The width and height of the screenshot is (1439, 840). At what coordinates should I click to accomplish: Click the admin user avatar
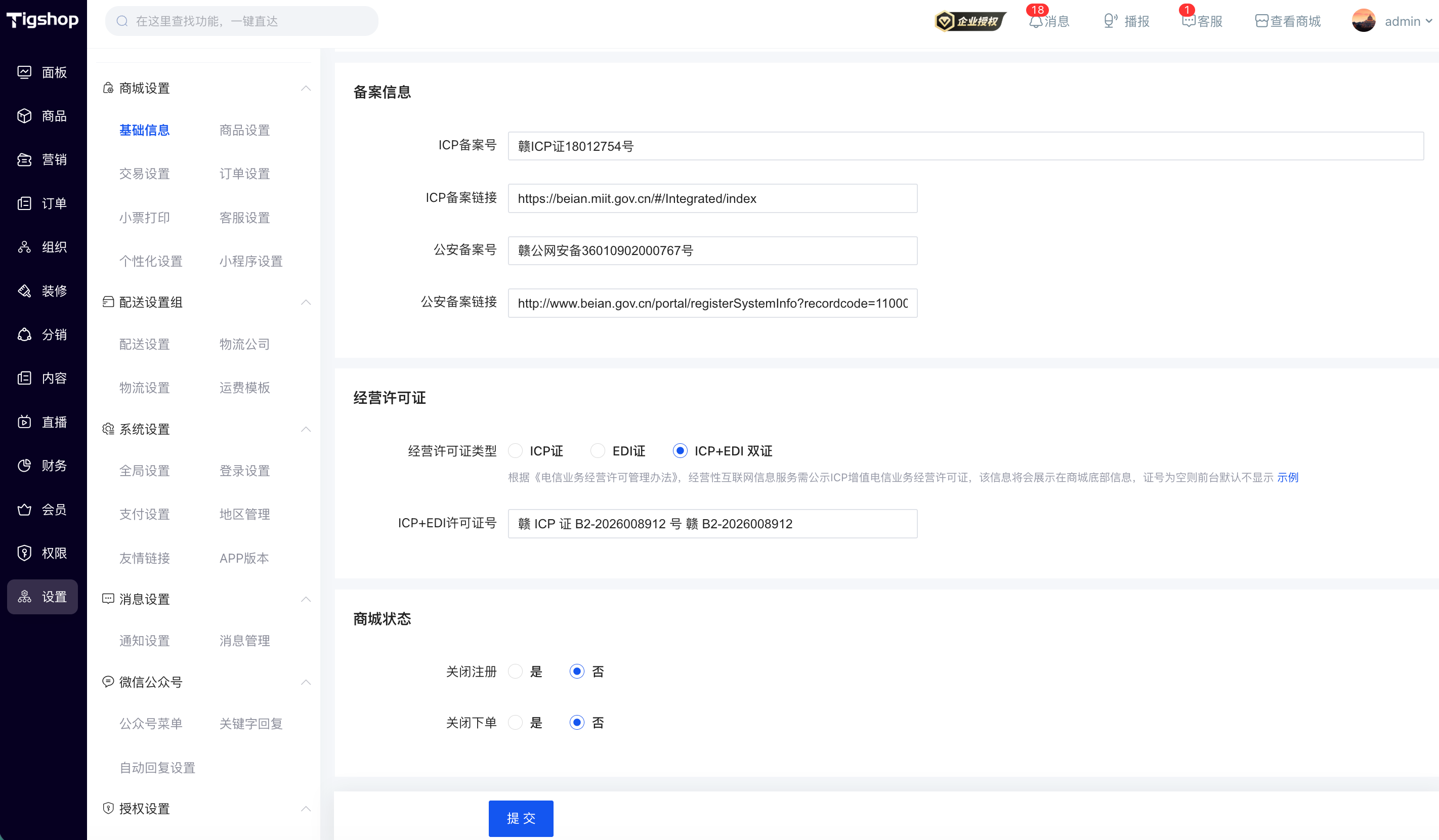tap(1364, 21)
